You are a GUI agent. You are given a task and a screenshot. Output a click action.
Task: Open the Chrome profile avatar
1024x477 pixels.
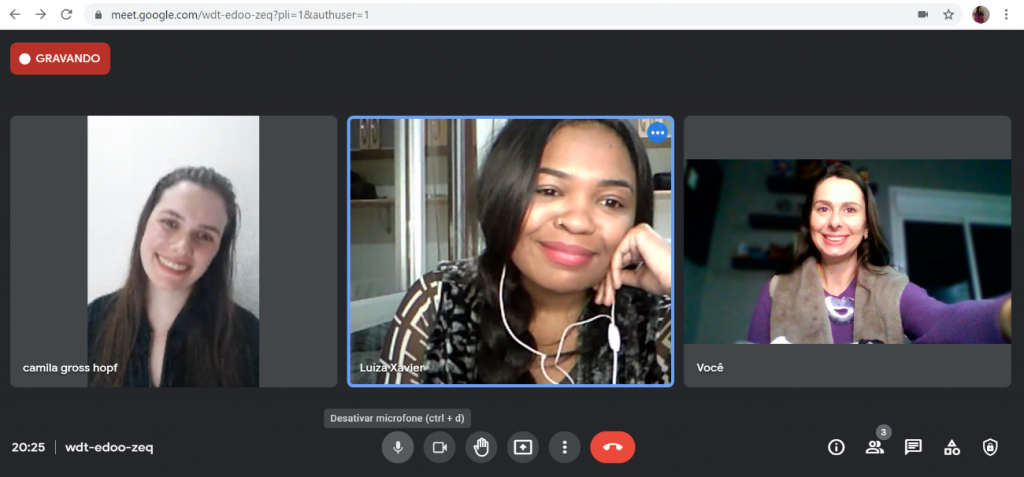click(980, 15)
